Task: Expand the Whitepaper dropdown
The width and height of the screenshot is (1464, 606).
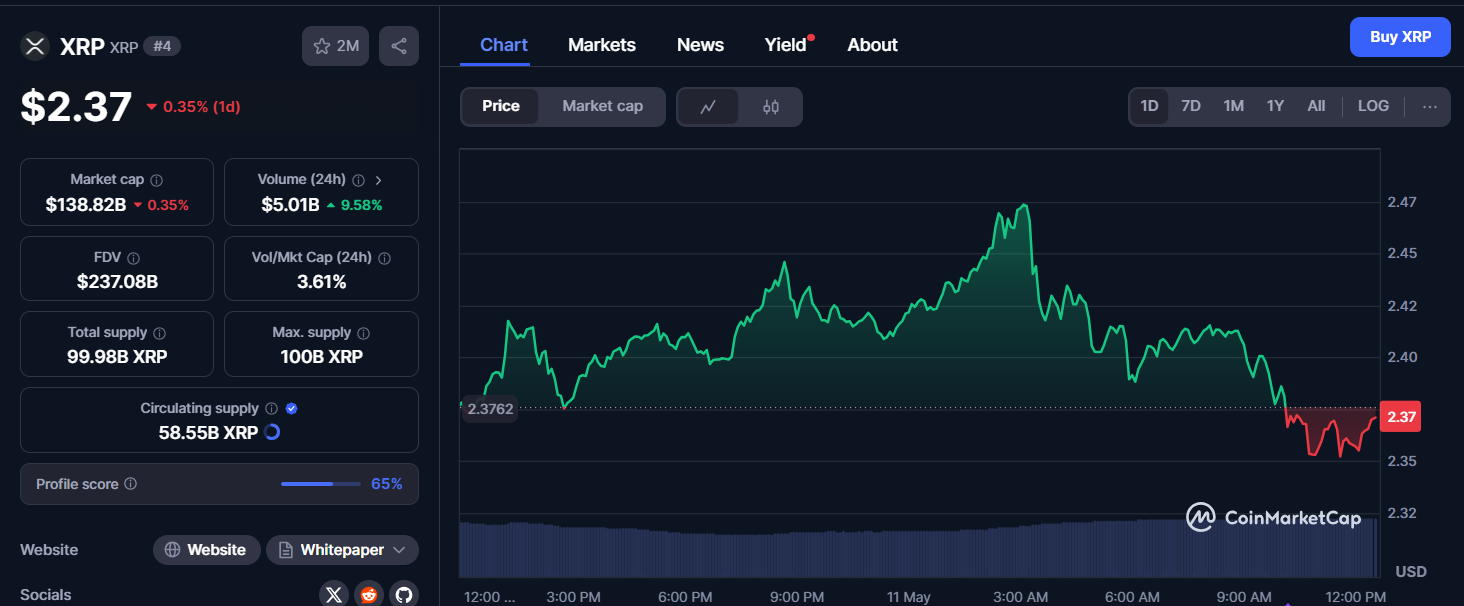Action: click(342, 550)
